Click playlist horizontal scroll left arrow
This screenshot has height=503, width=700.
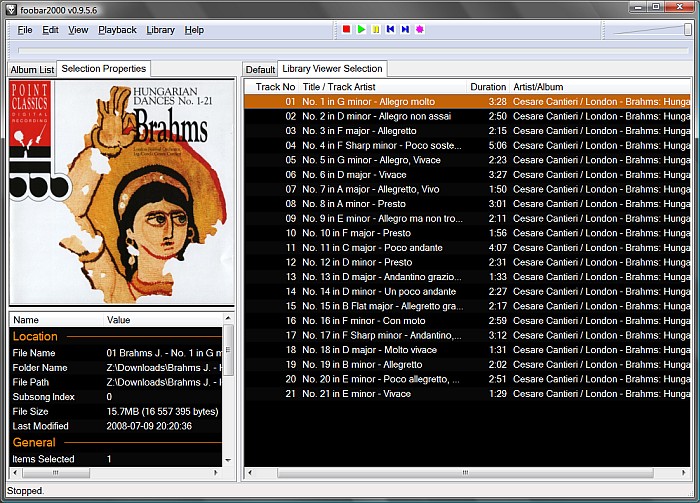pyautogui.click(x=250, y=472)
